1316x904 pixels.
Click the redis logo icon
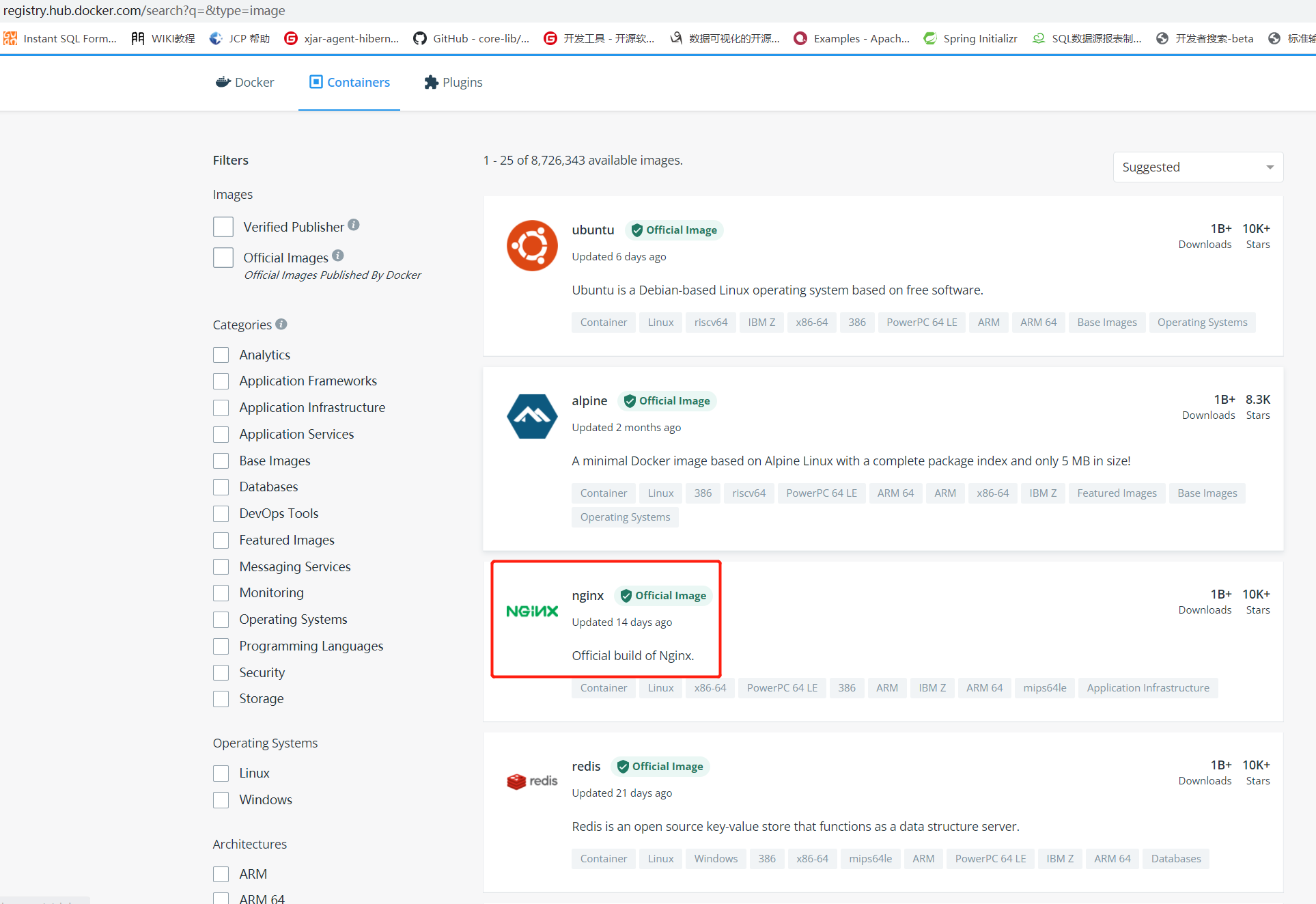[532, 781]
